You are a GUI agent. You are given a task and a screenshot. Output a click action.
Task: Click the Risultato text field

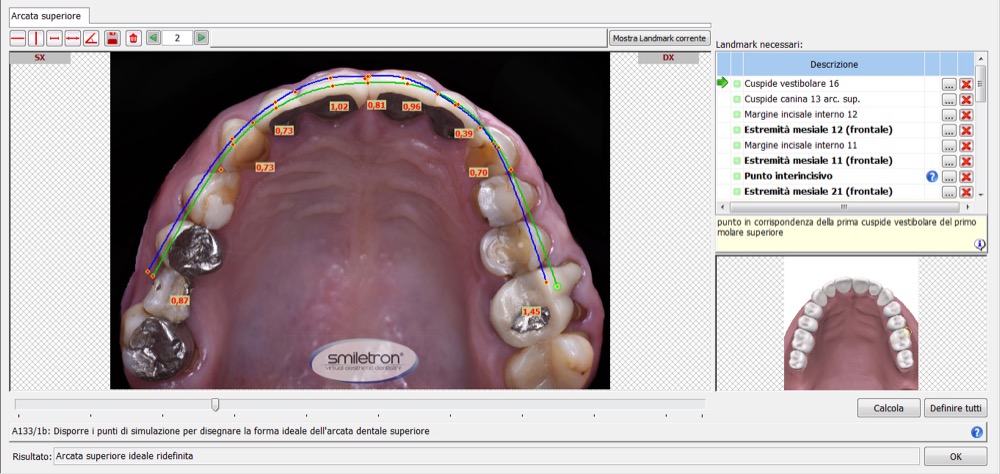pyautogui.click(x=487, y=456)
